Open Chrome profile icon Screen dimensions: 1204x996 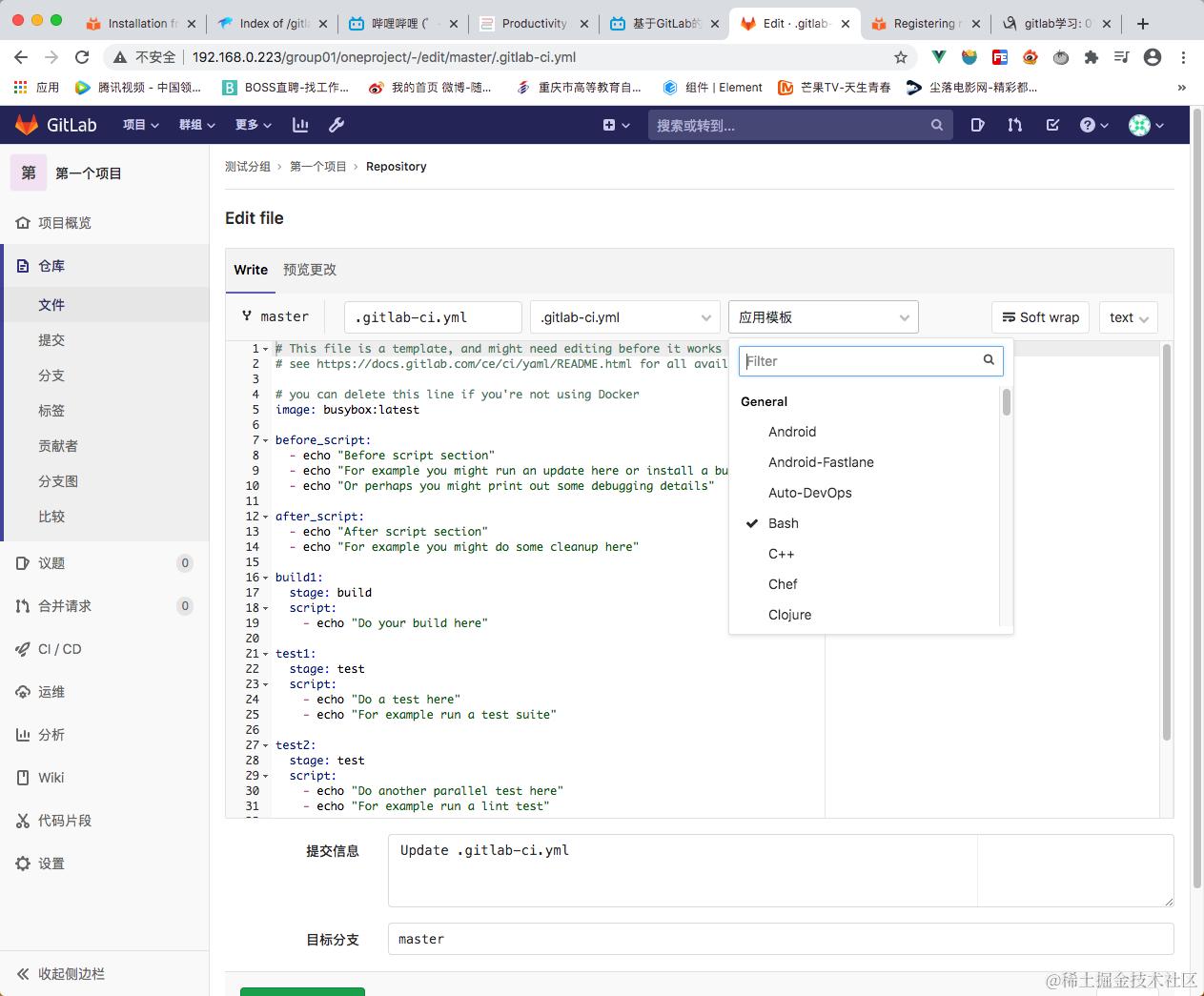[1153, 57]
